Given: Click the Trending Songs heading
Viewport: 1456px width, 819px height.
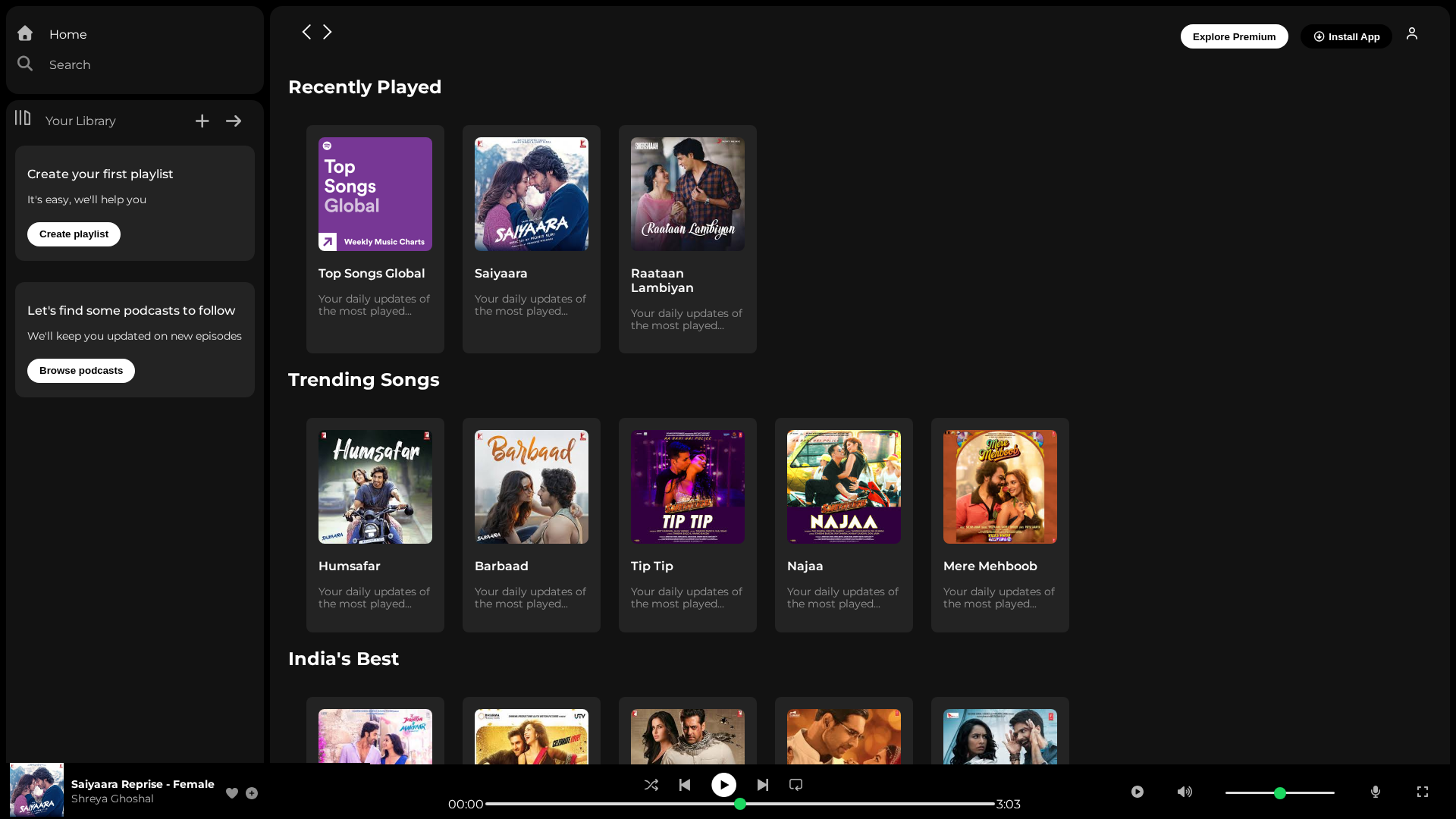Looking at the screenshot, I should tap(364, 380).
